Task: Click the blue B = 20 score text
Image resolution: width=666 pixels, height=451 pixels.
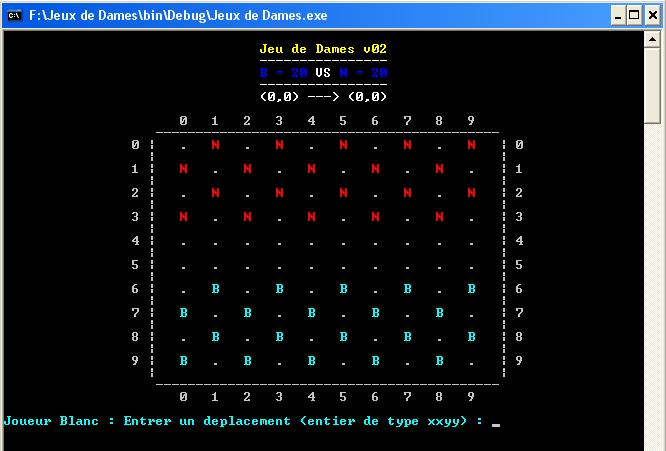Action: pos(283,73)
